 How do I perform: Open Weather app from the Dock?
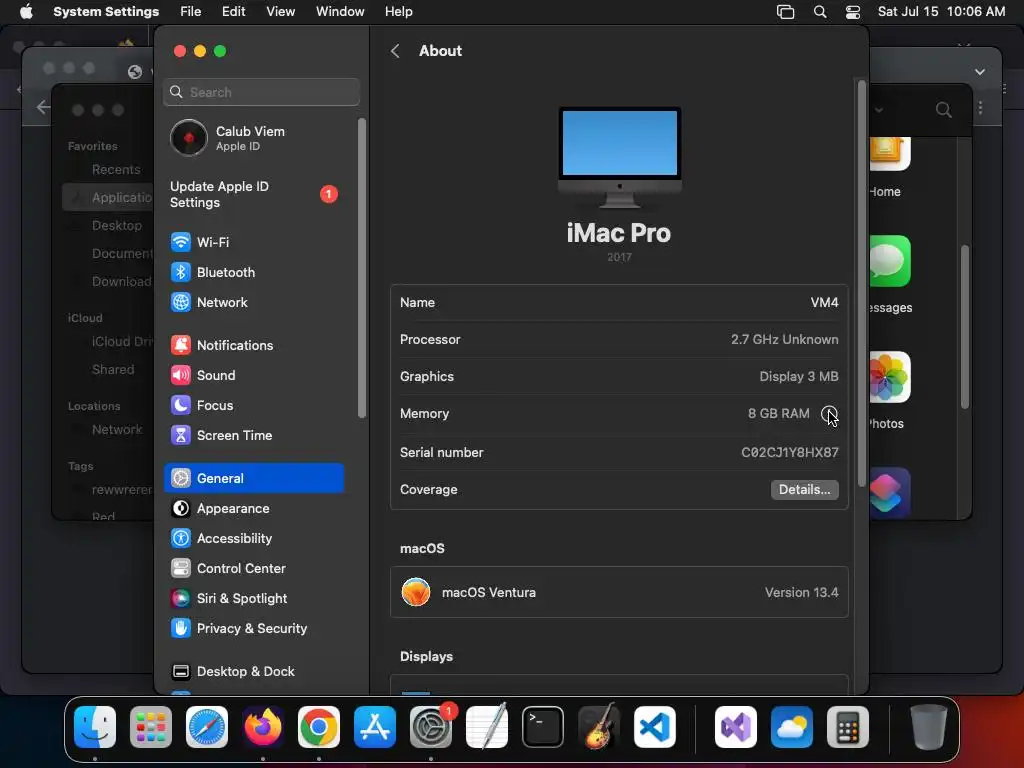click(x=792, y=727)
